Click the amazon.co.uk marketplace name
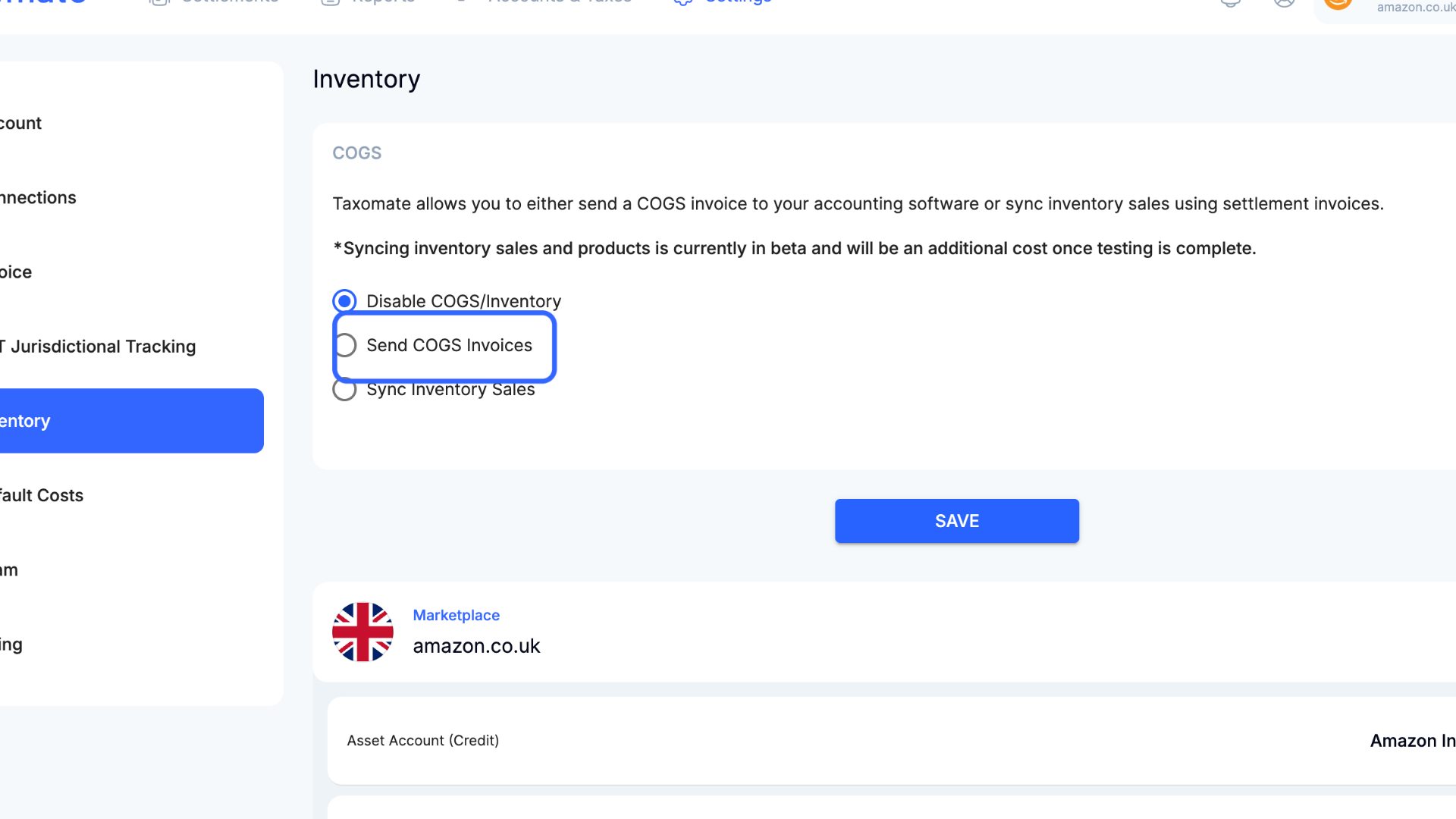Viewport: 1456px width, 819px height. 476,646
